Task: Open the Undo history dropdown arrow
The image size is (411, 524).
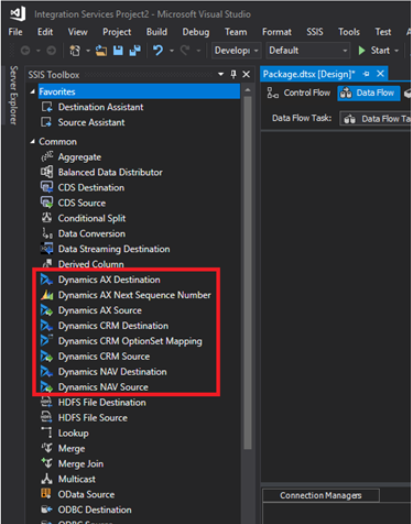Action: coord(172,51)
